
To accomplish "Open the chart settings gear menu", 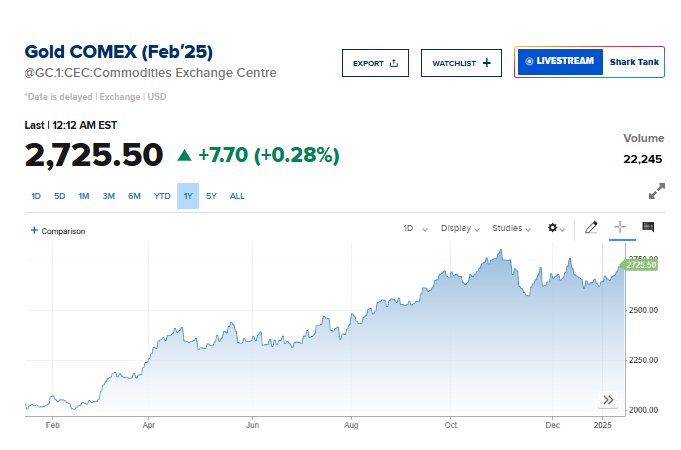I will (555, 228).
